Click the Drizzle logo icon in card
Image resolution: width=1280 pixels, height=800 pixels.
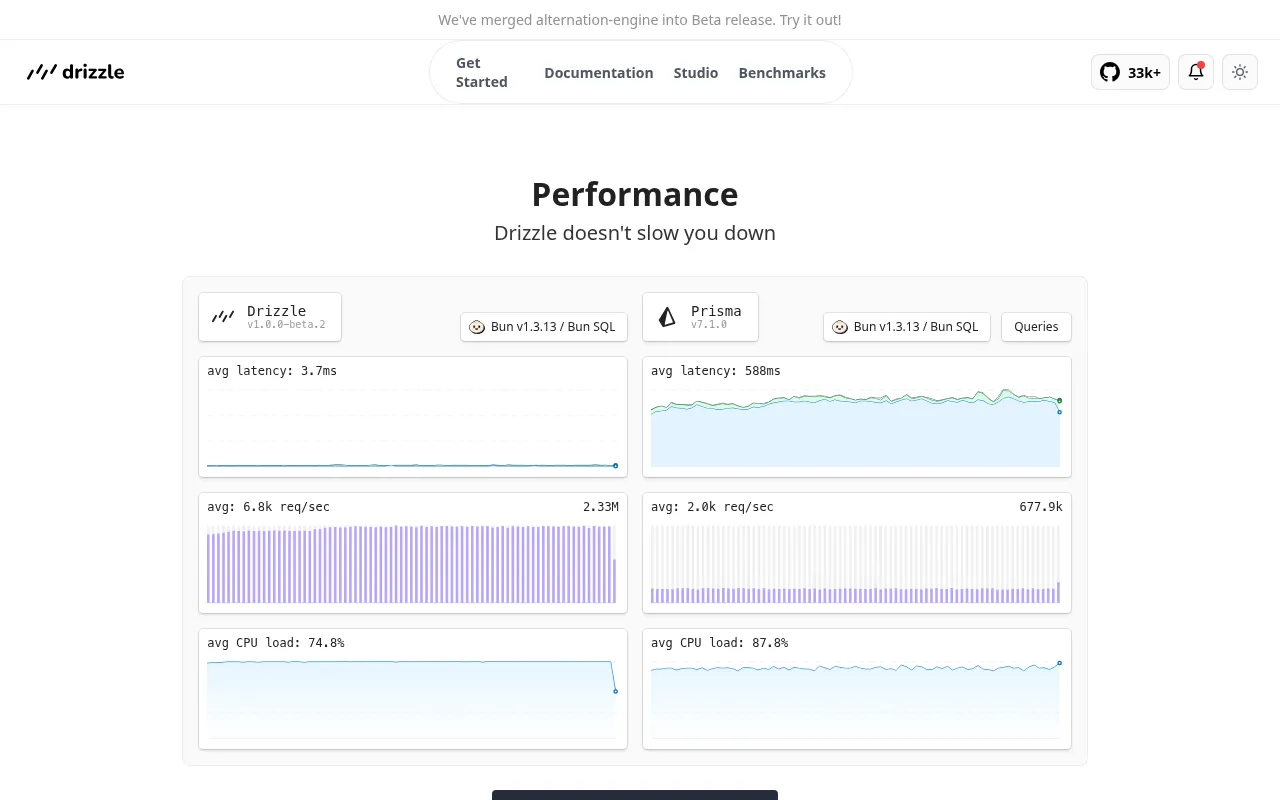(223, 317)
